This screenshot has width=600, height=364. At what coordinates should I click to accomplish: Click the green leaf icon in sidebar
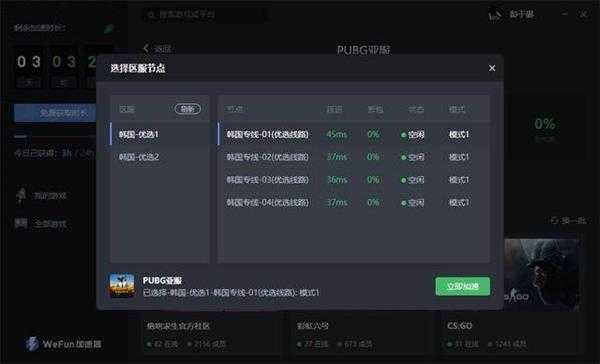109,29
